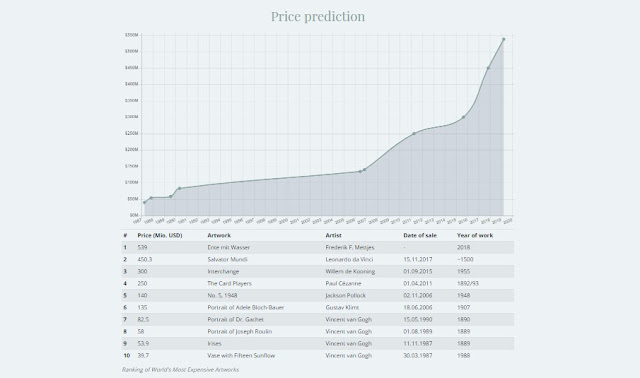
Task: Click the Interchange artwork entry
Action: 223,271
